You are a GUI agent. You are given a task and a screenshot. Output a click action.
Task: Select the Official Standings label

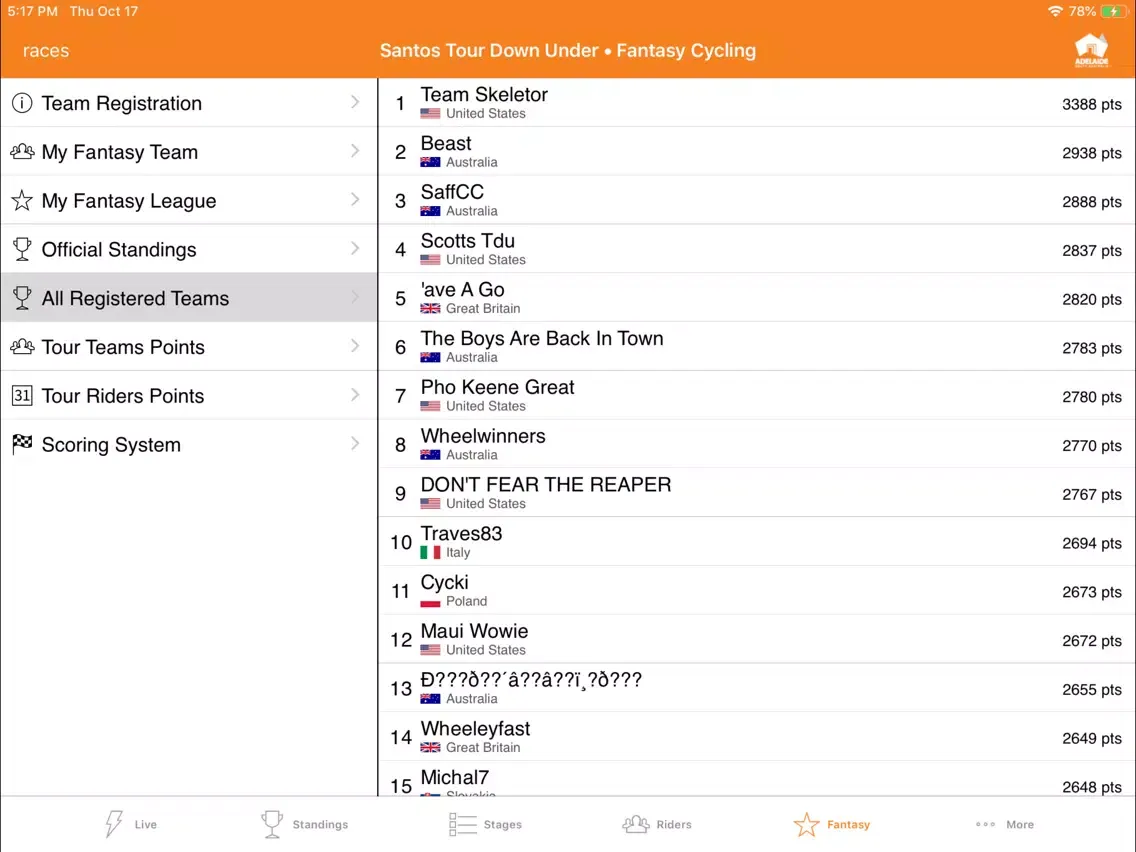[x=119, y=249]
